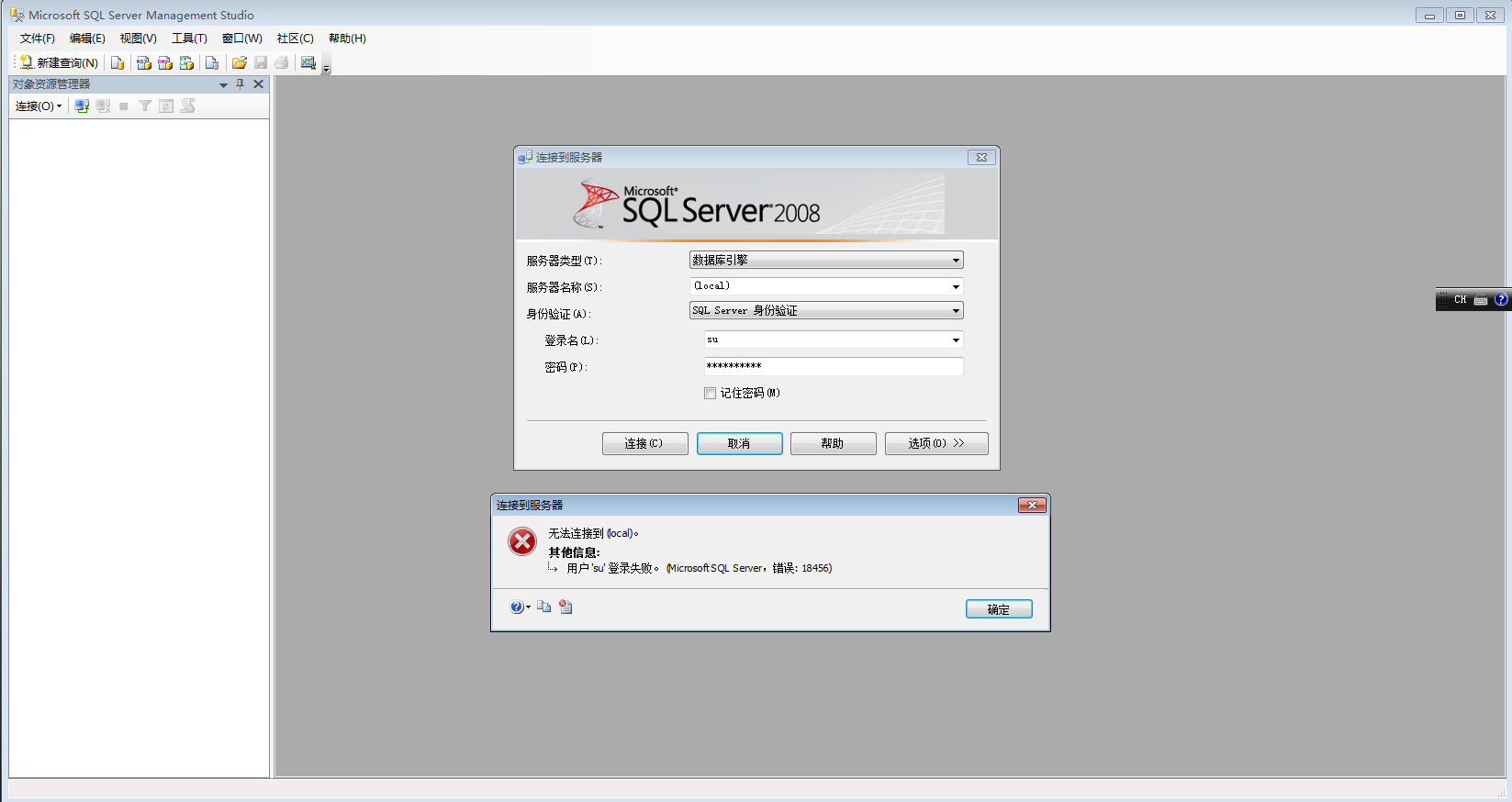
Task: Click the CH input language indicator
Action: (1460, 300)
